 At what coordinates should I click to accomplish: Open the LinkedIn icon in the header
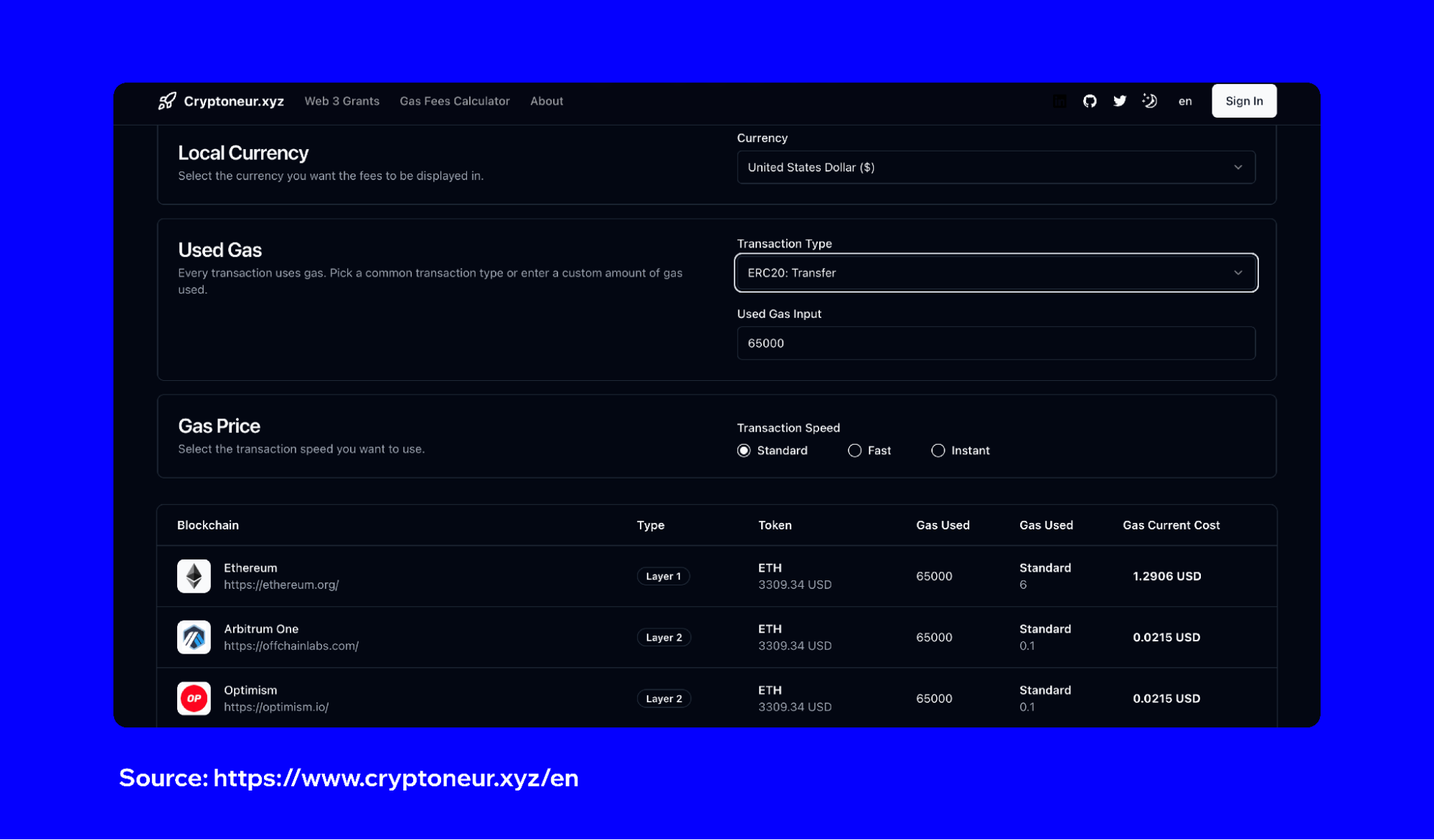click(1060, 100)
